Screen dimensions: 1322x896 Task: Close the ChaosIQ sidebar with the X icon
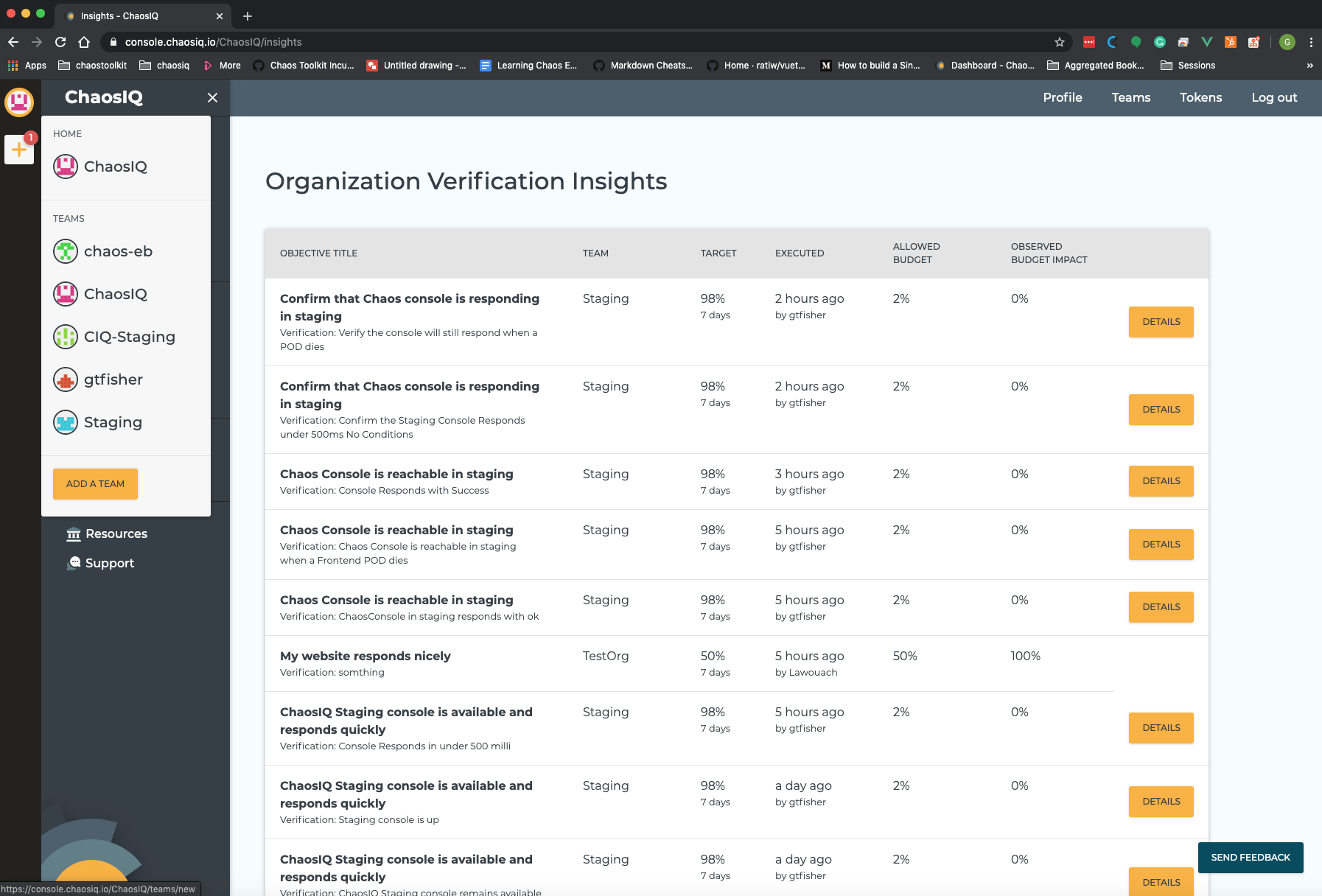point(212,97)
